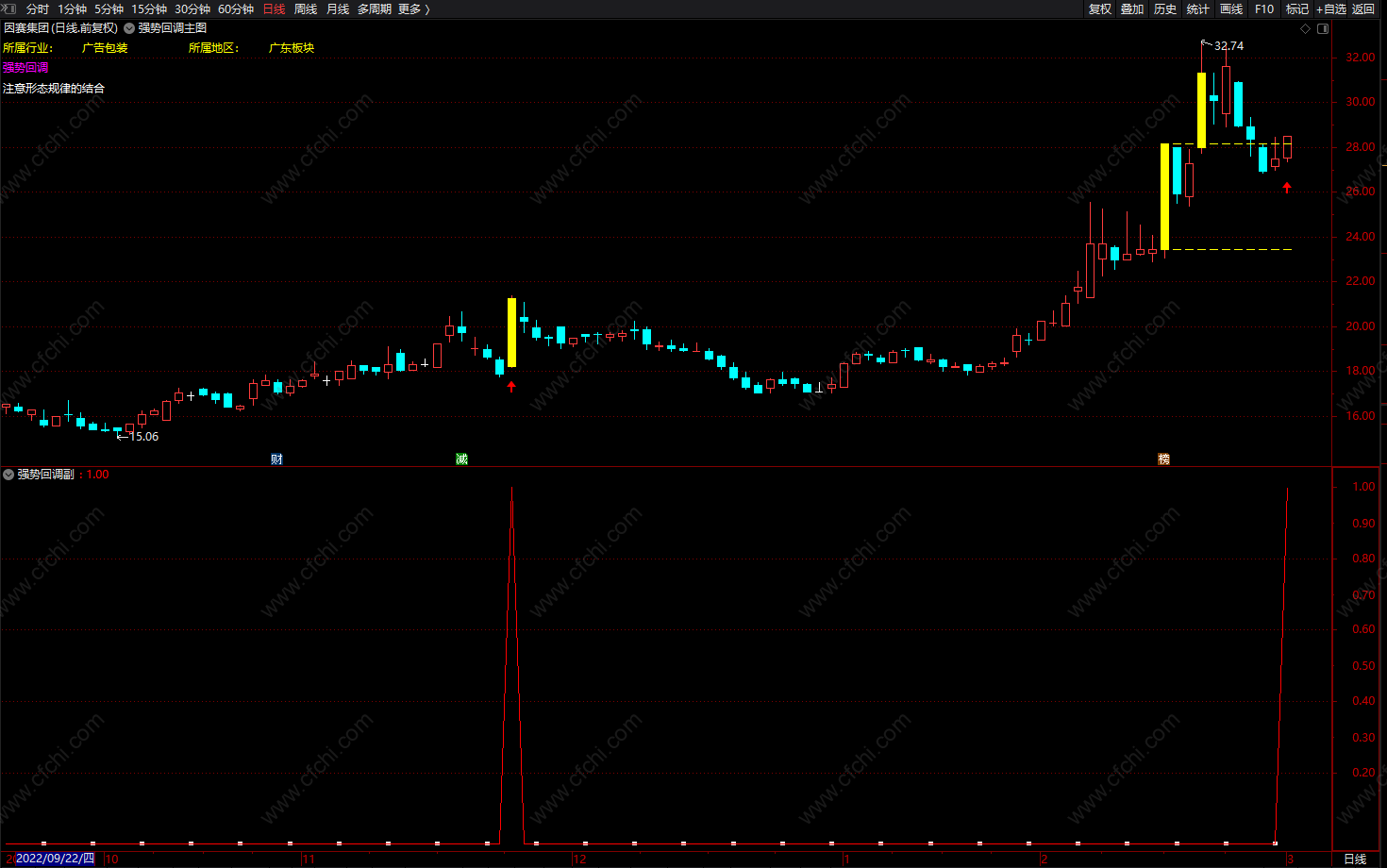Click the 榜 event marker icon

pos(1163,459)
